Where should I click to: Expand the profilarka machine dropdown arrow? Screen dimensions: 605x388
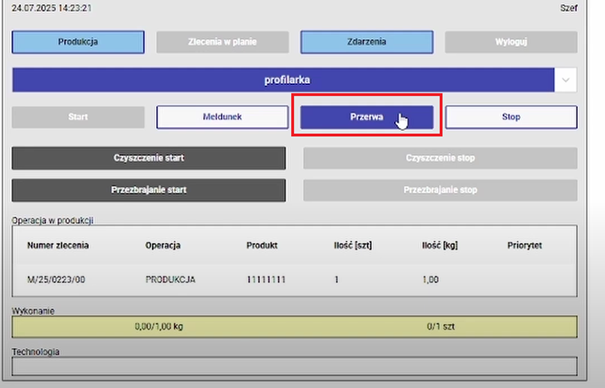(566, 80)
